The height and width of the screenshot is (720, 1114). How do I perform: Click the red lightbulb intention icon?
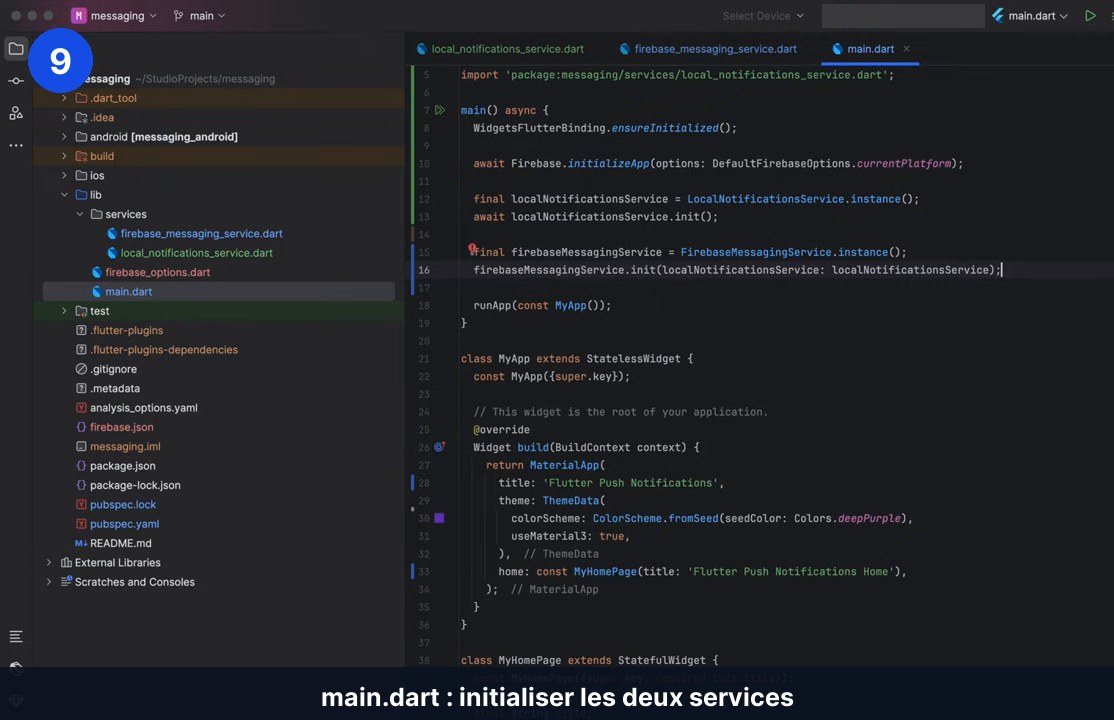pos(472,248)
